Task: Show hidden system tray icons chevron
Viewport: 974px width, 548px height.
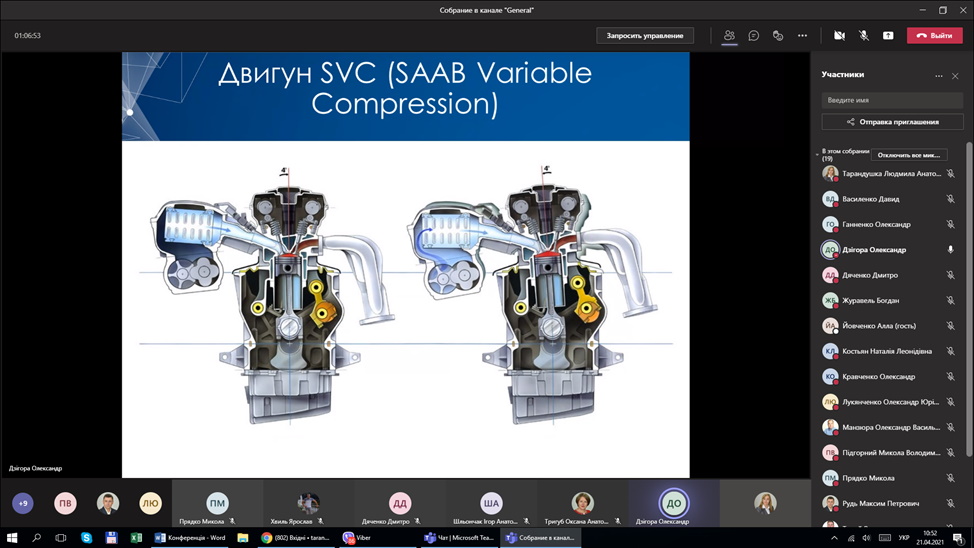Action: (834, 537)
